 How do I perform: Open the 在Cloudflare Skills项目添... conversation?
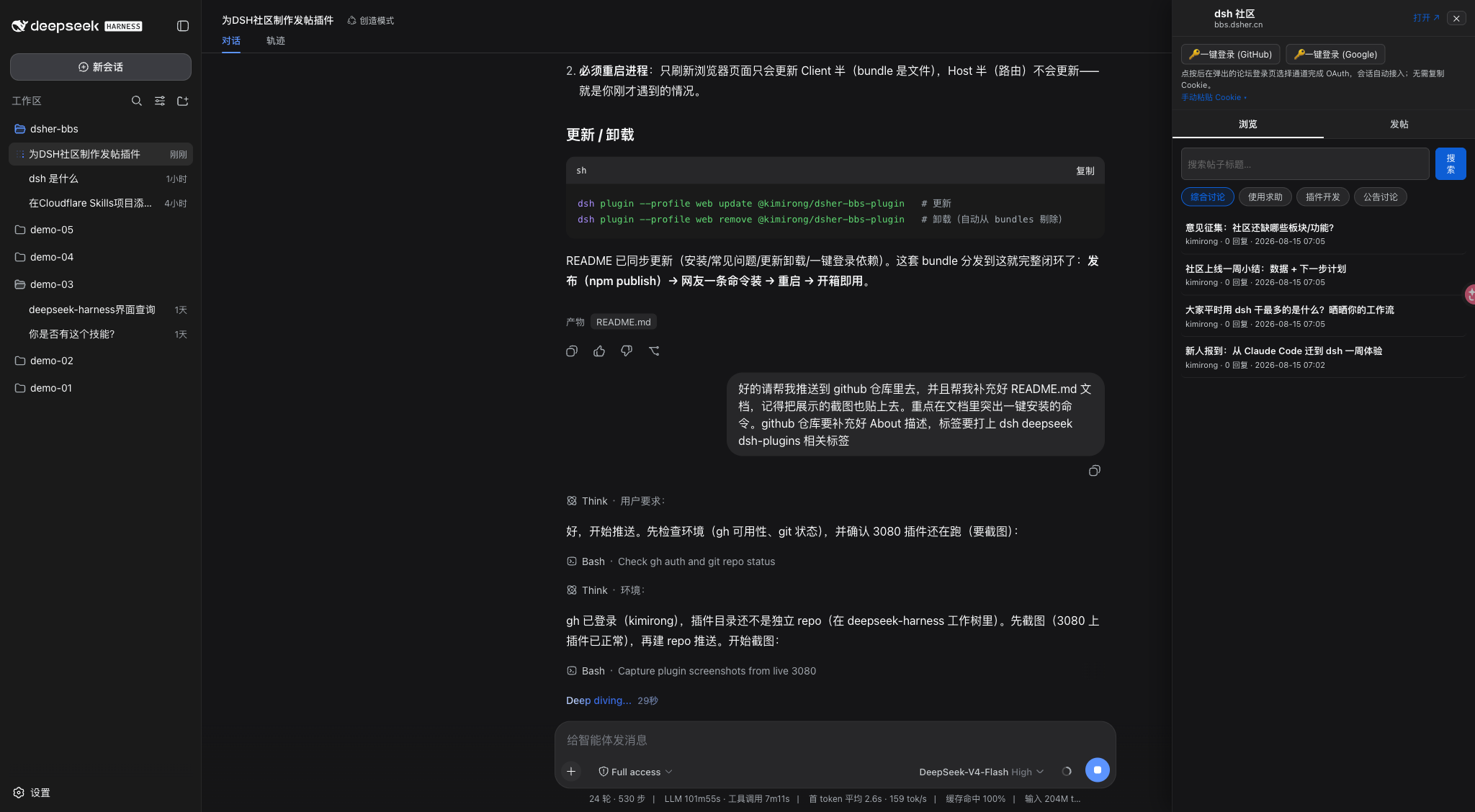point(101,203)
